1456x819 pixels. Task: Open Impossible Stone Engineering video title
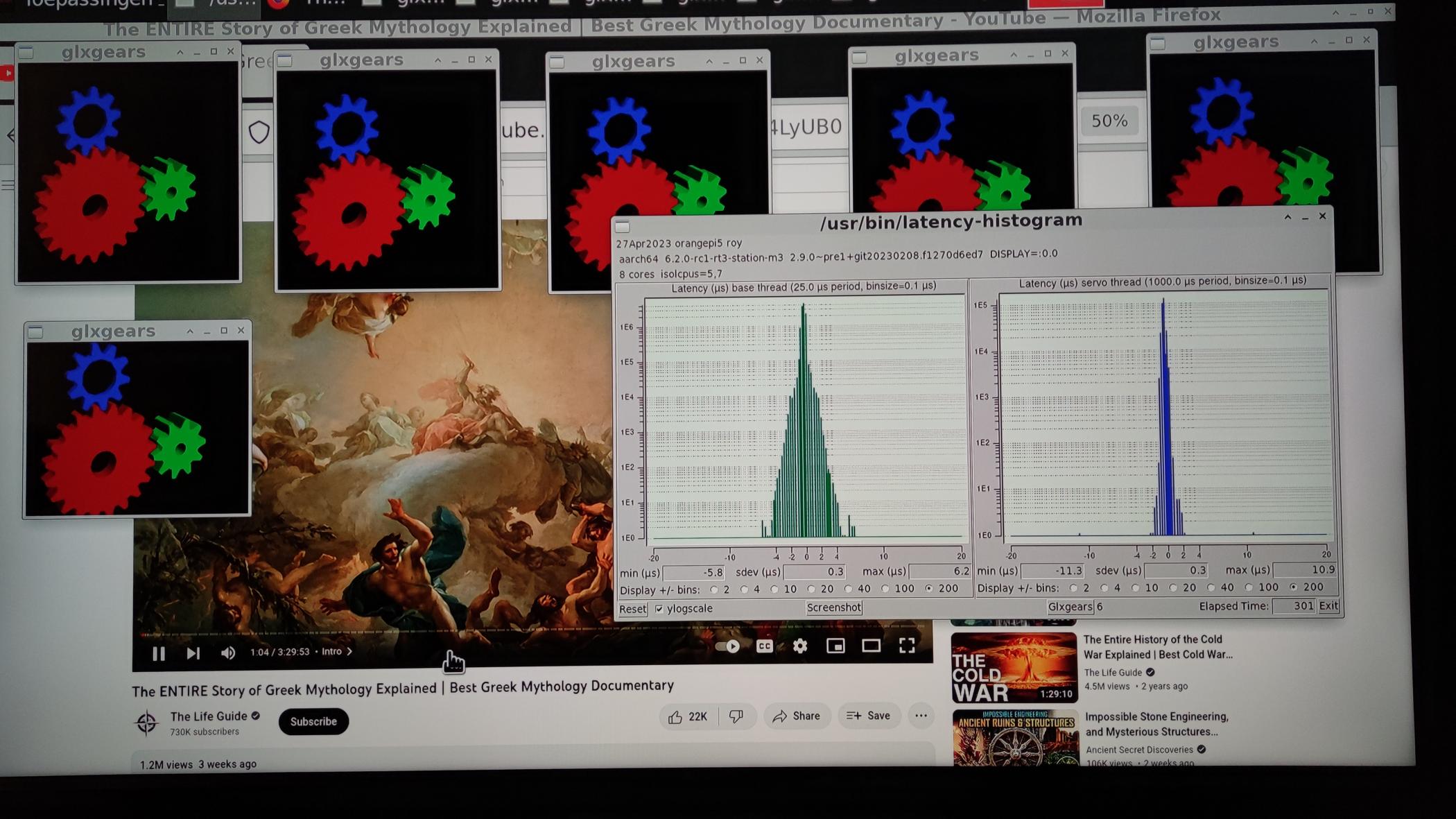[1156, 724]
